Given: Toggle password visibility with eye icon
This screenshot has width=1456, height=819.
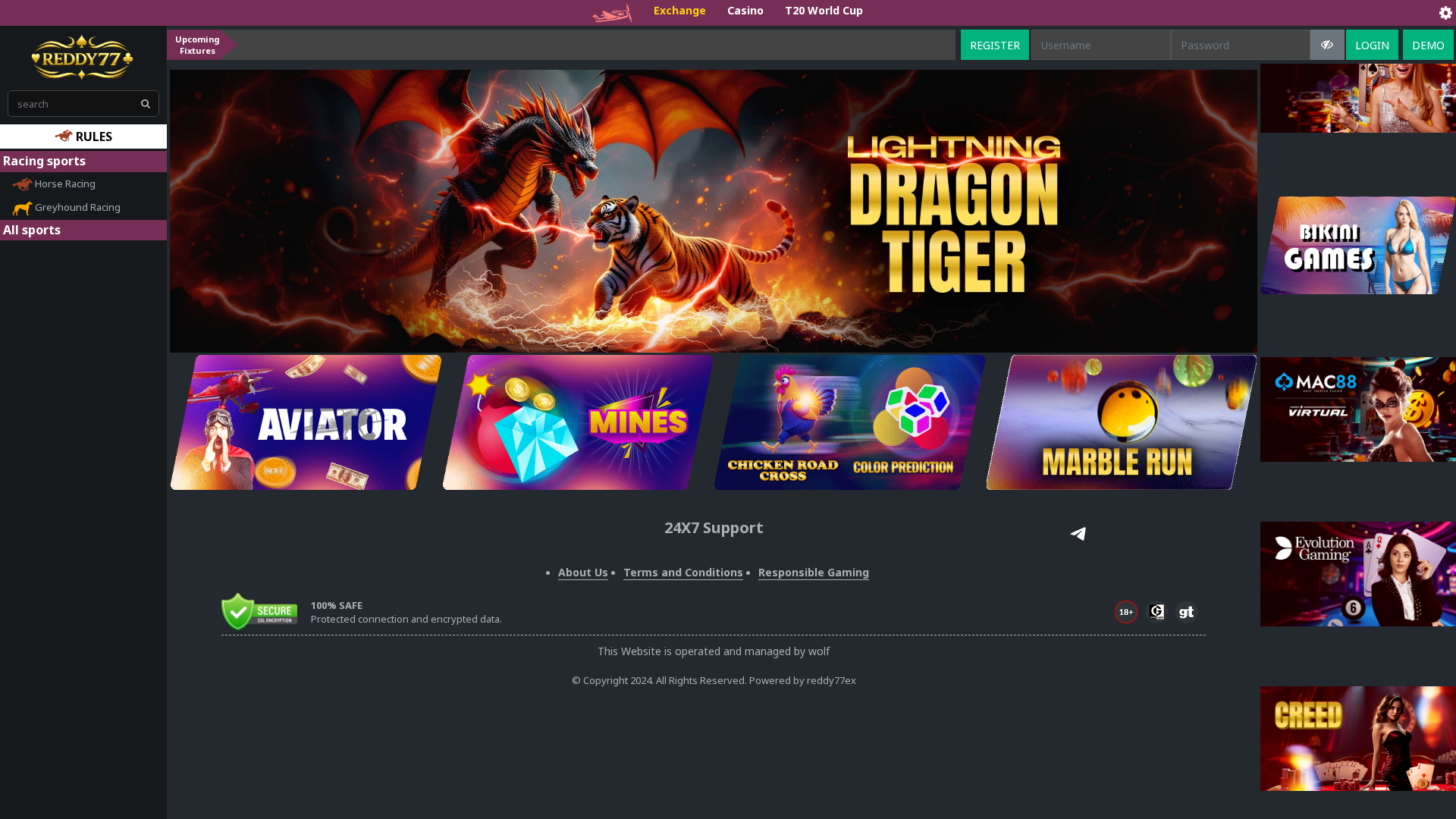Looking at the screenshot, I should tap(1327, 45).
